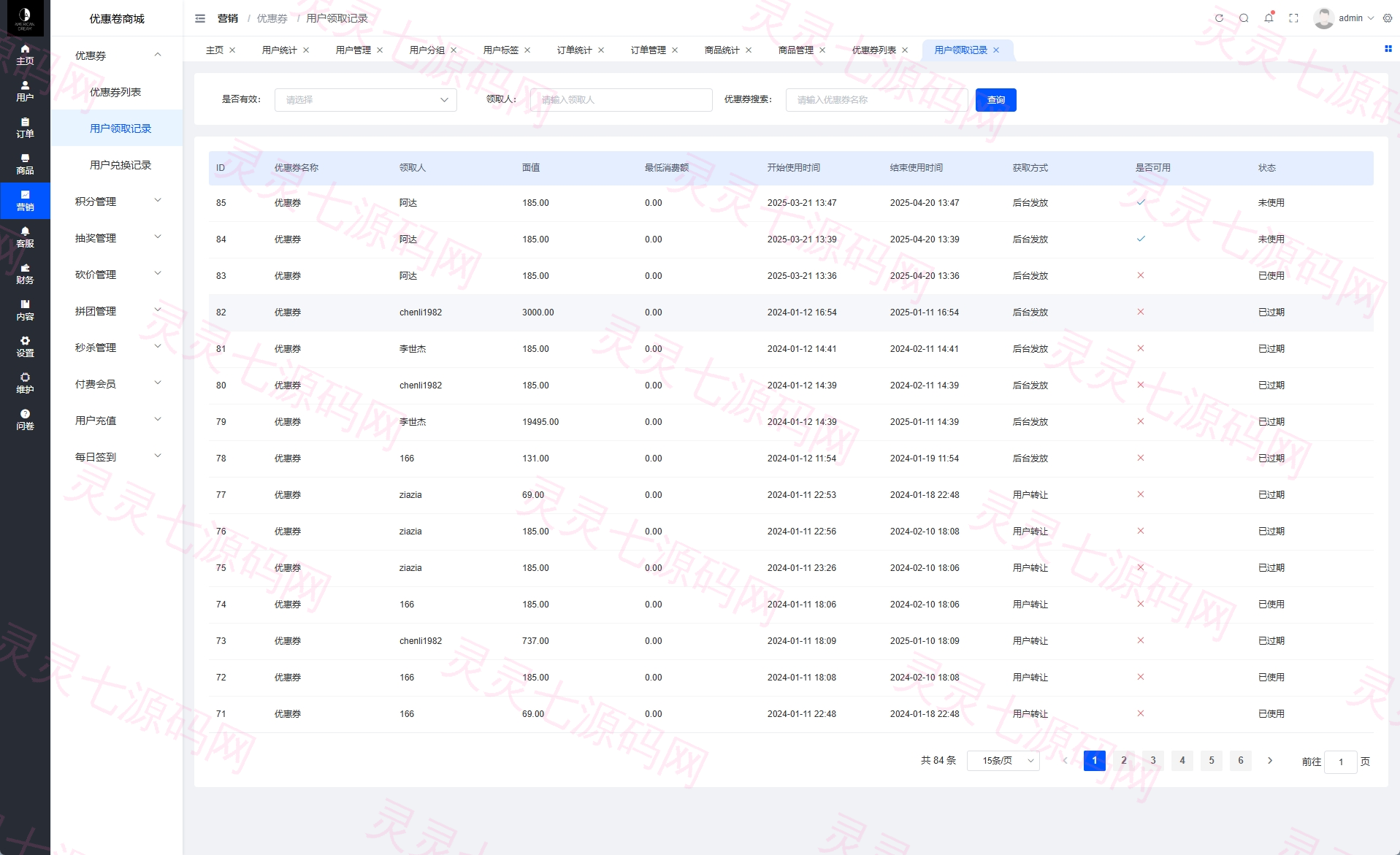Toggle fullscreen icon in top bar
1400x855 pixels.
(1293, 18)
